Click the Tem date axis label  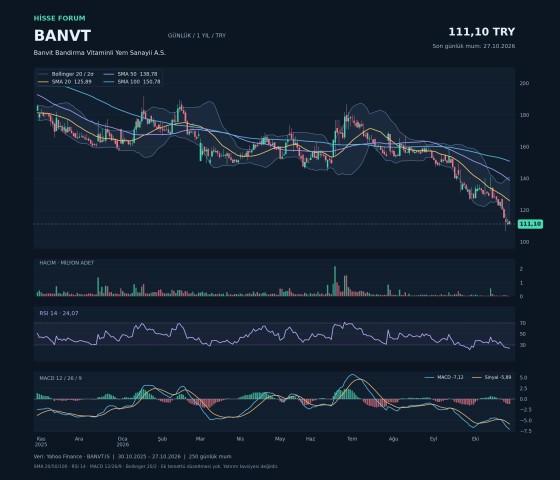[352, 439]
